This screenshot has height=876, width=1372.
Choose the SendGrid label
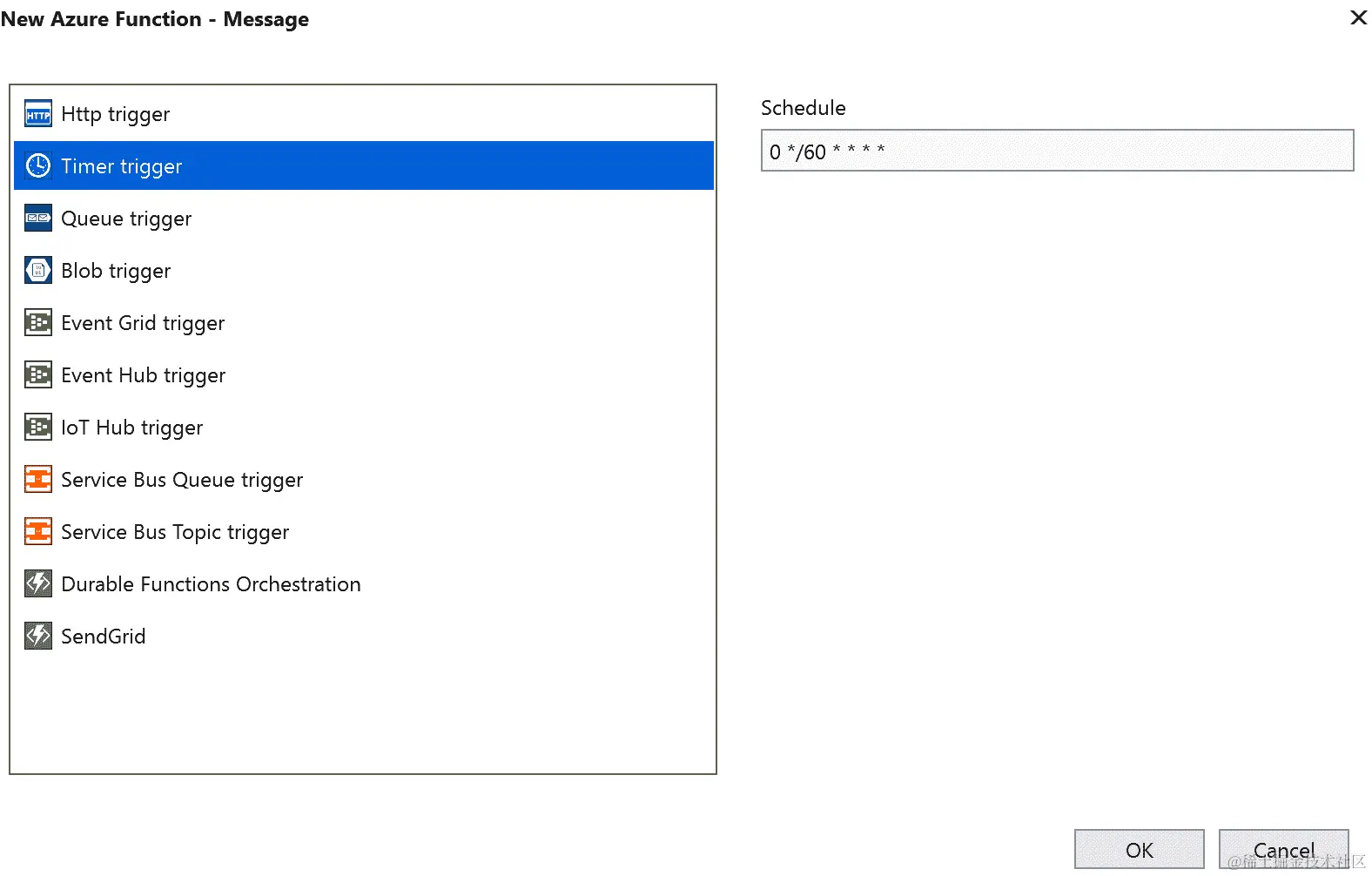pyautogui.click(x=104, y=637)
